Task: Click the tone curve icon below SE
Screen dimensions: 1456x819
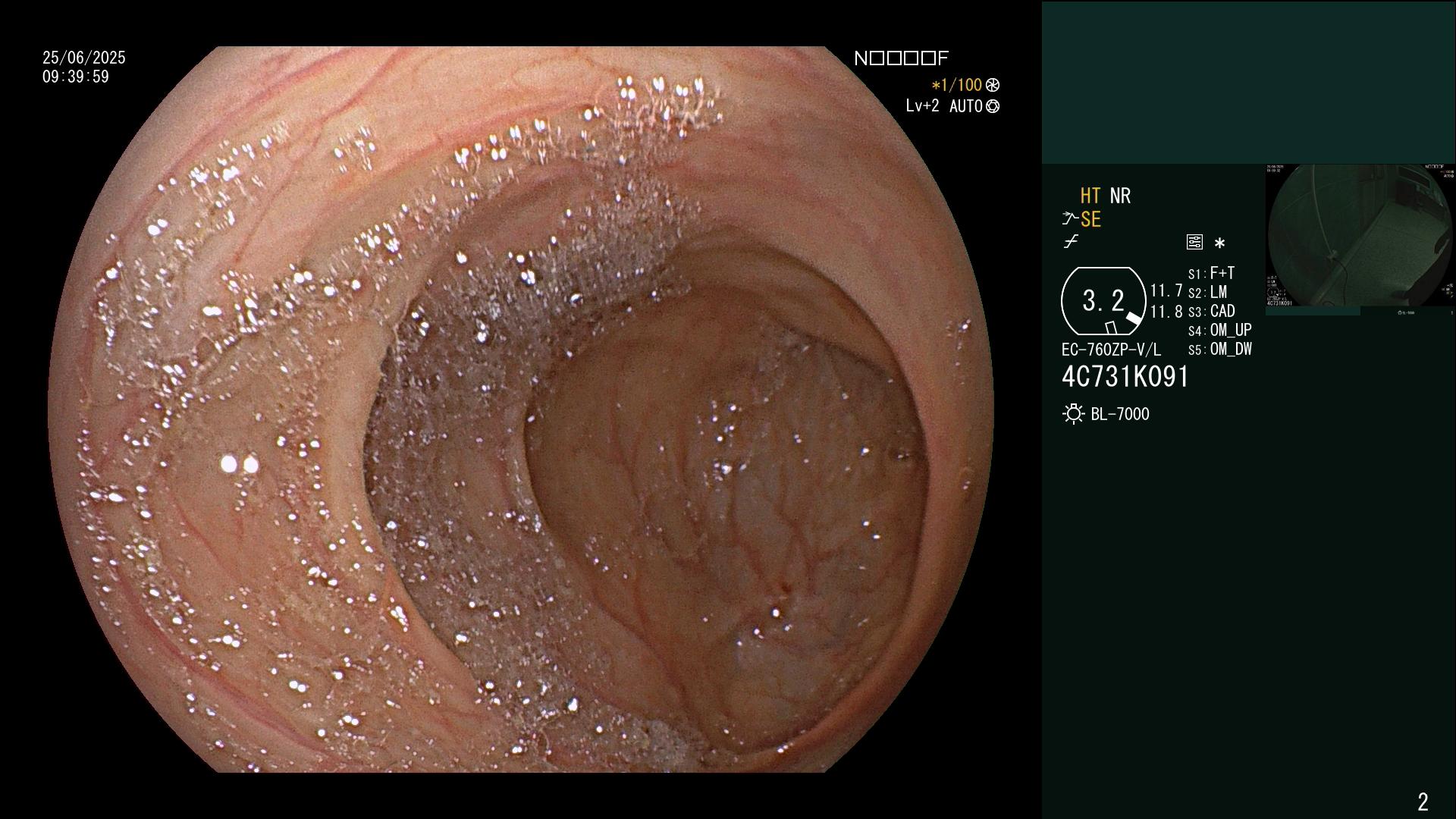Action: [1071, 242]
